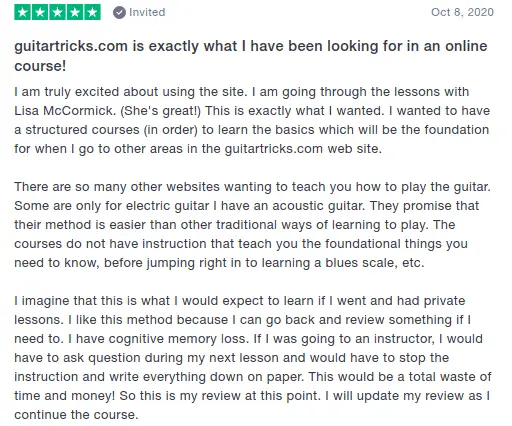
Task: Click the final line continue the course.
Action: pyautogui.click(x=76, y=415)
